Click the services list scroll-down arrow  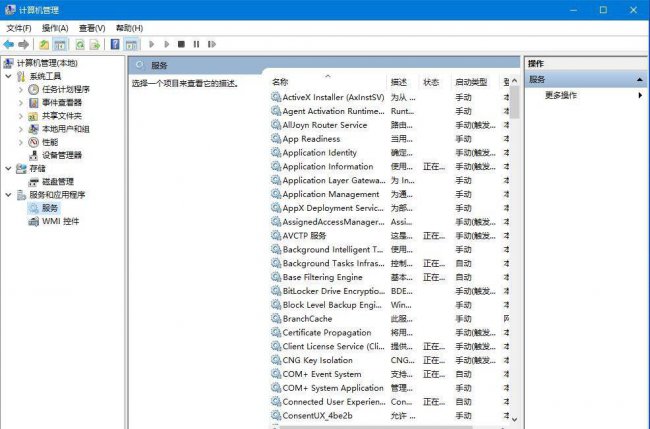click(514, 419)
